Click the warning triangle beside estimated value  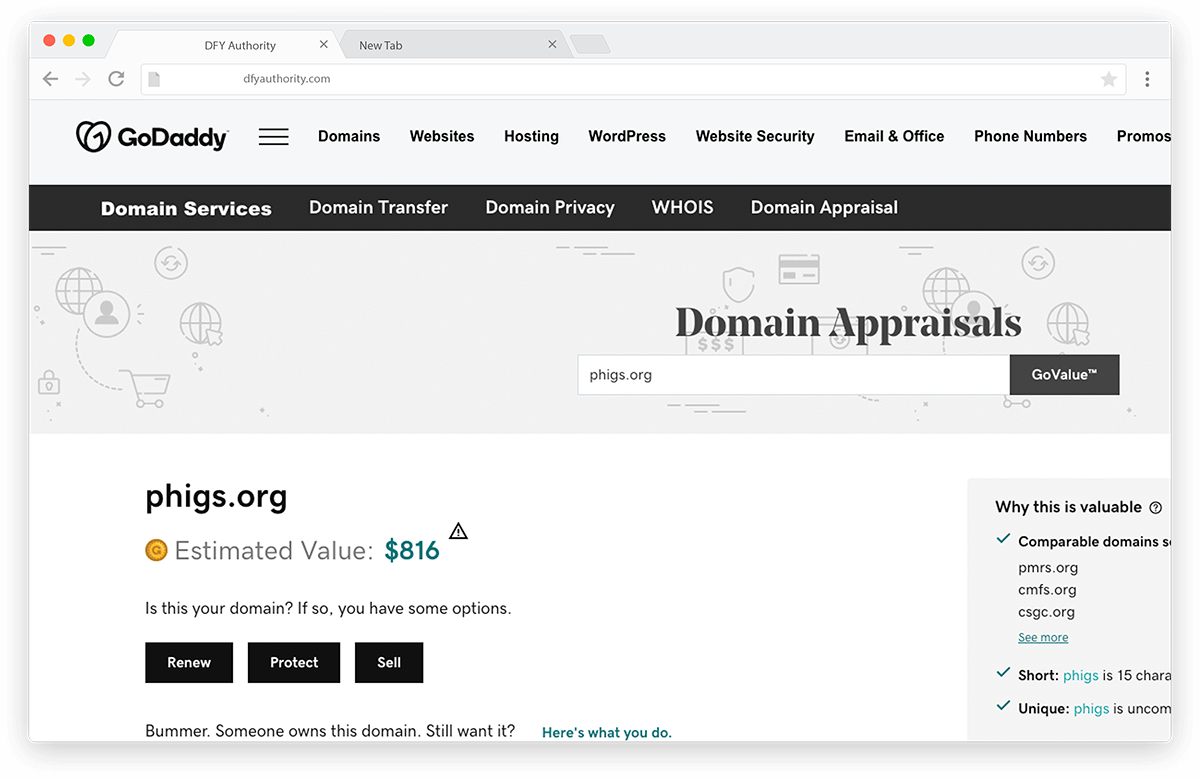(x=458, y=531)
